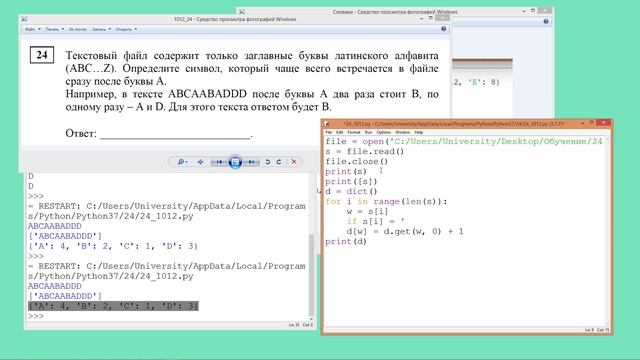The width and height of the screenshot is (640, 360).
Task: Minimize the Словари photo viewer window
Action: (524, 11)
